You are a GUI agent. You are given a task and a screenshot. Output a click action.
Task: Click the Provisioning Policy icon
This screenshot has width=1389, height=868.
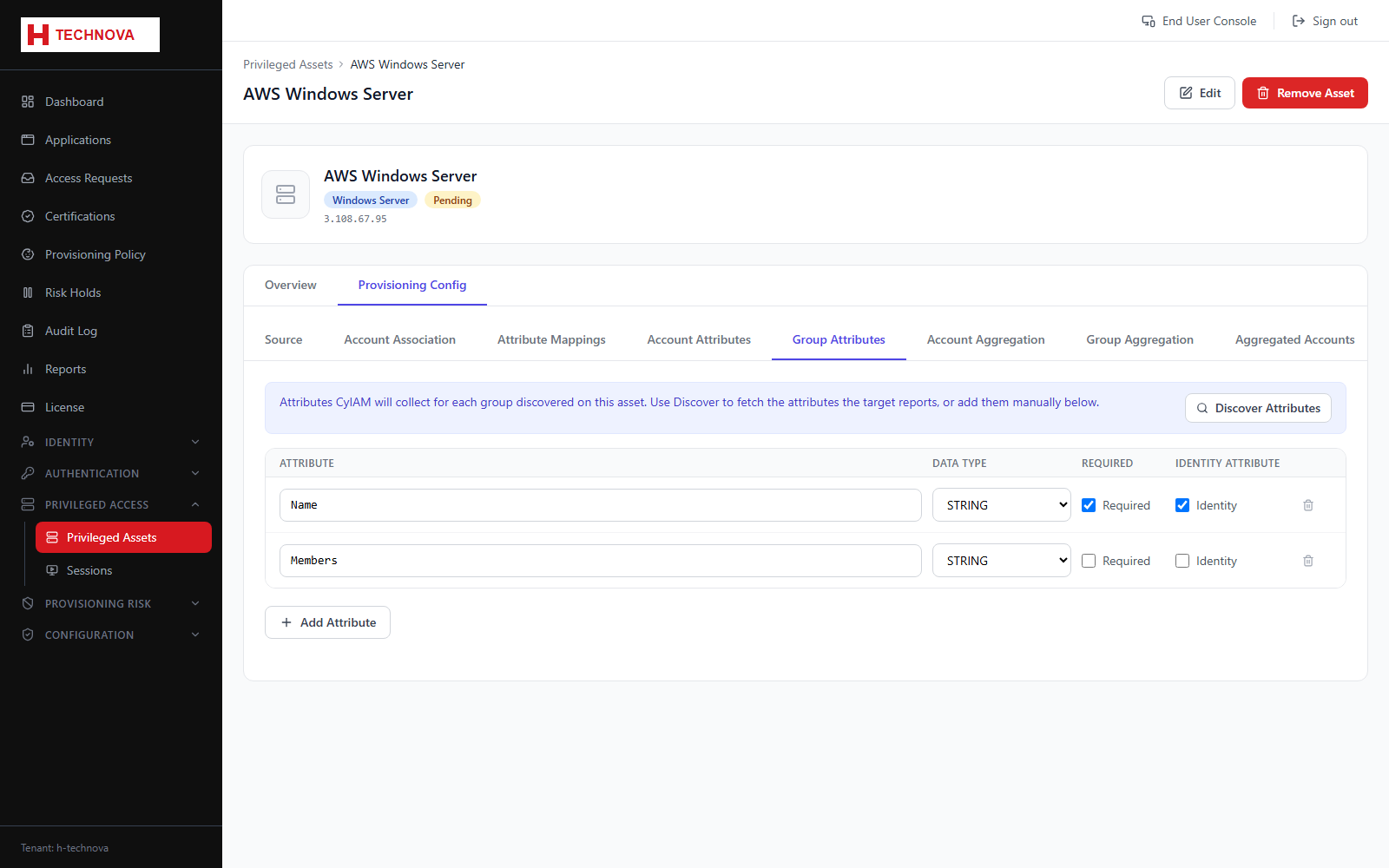[28, 254]
